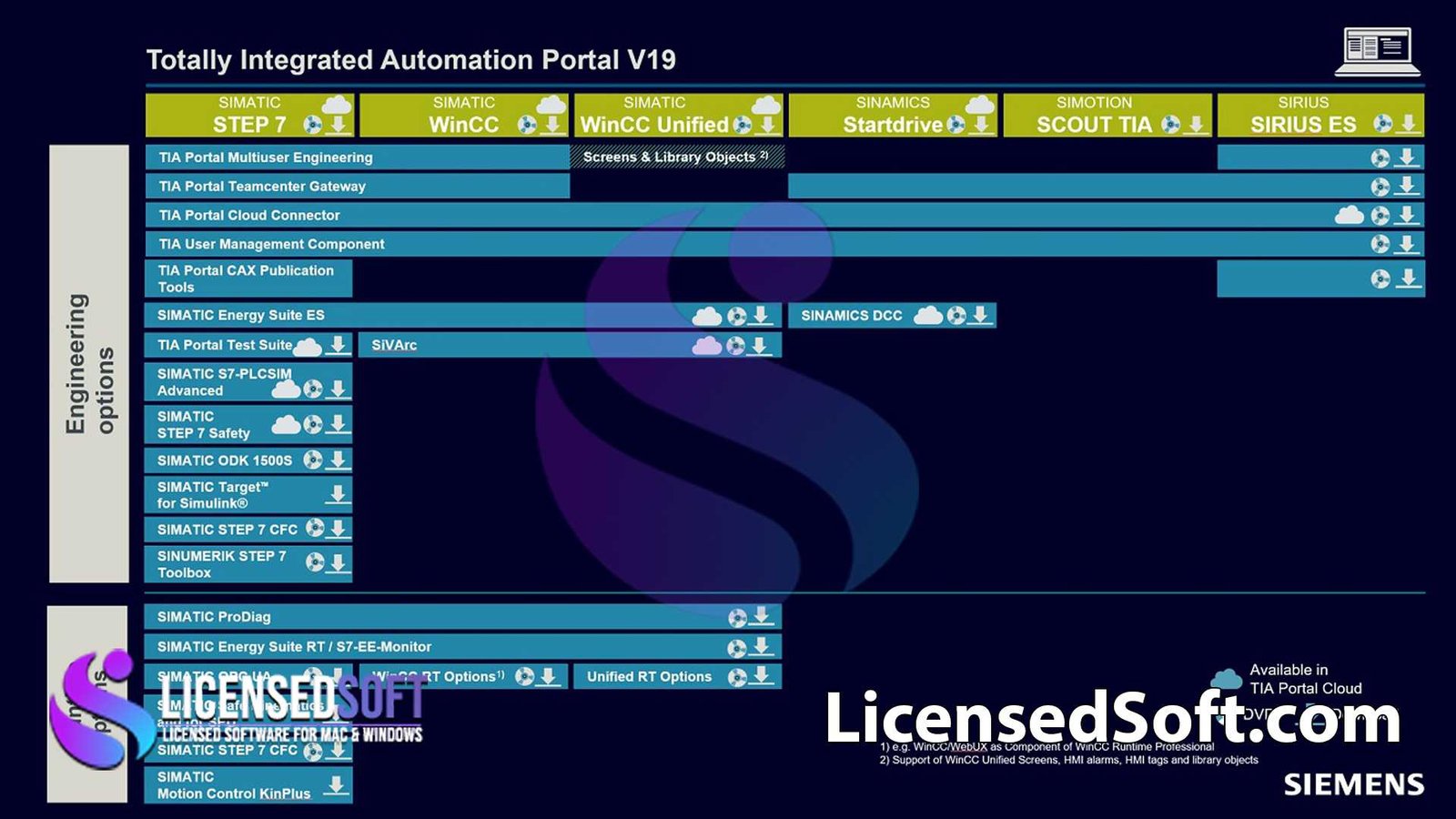
Task: Click the DVD icon on the SIMATIC WinCC tile
Action: 527,125
